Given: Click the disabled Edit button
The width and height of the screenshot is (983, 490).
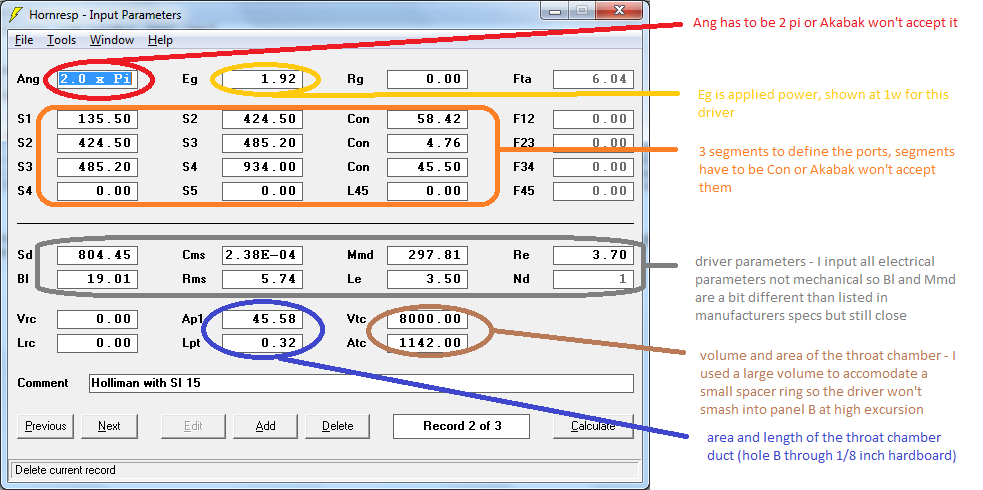Looking at the screenshot, I should coord(193,426).
